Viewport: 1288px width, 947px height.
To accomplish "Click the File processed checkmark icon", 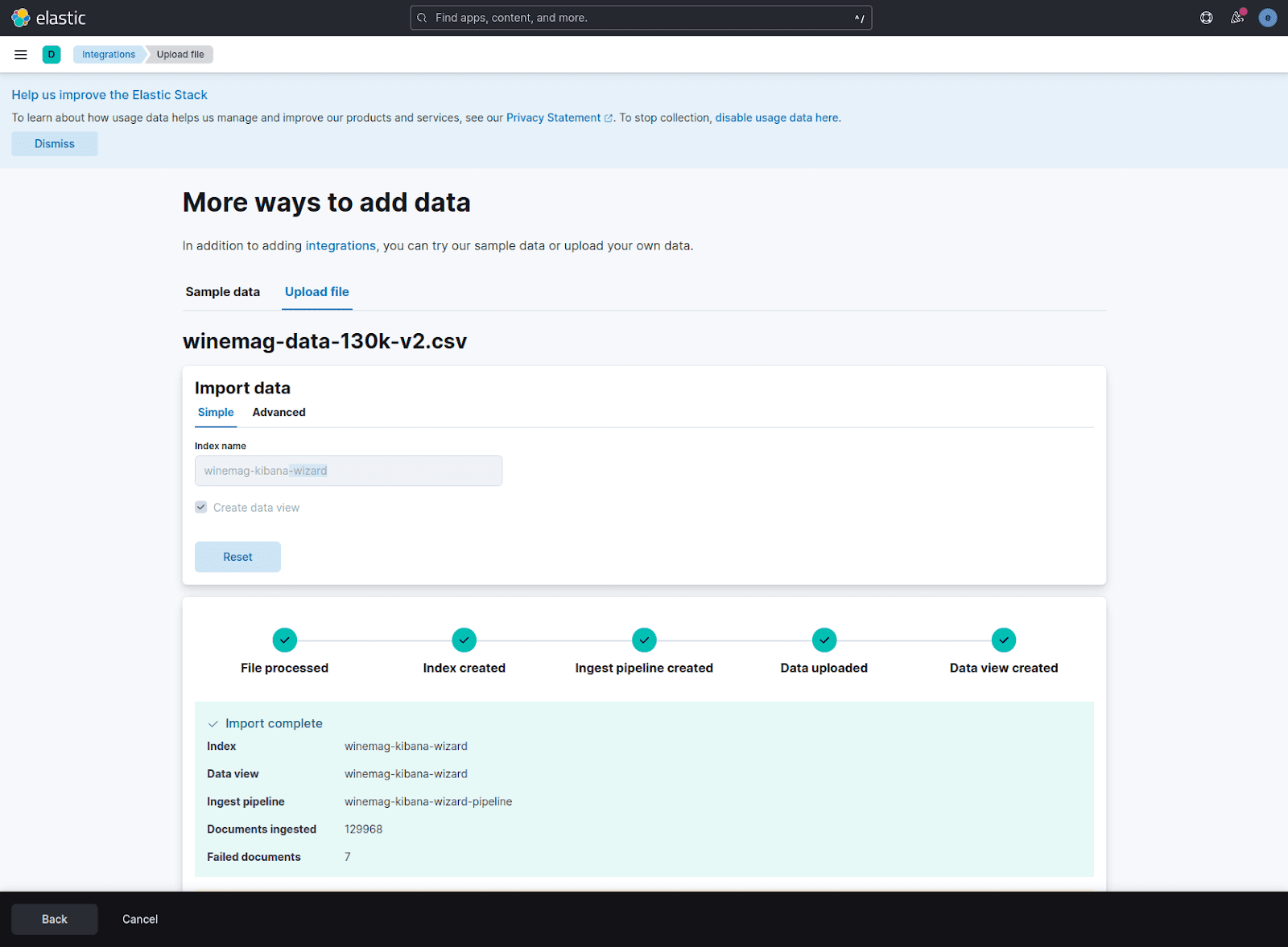I will (x=284, y=640).
